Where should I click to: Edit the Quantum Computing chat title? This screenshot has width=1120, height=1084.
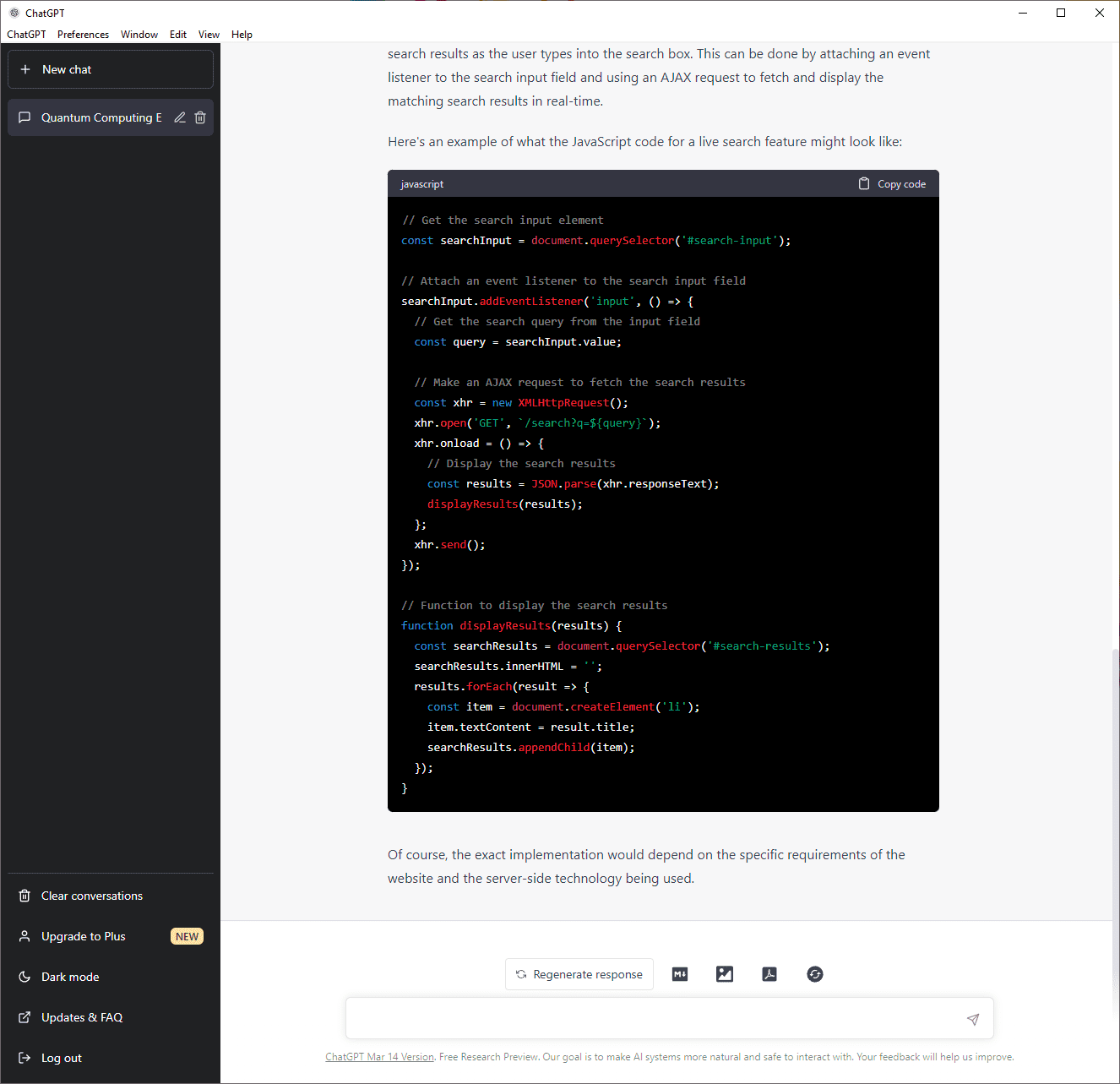180,117
